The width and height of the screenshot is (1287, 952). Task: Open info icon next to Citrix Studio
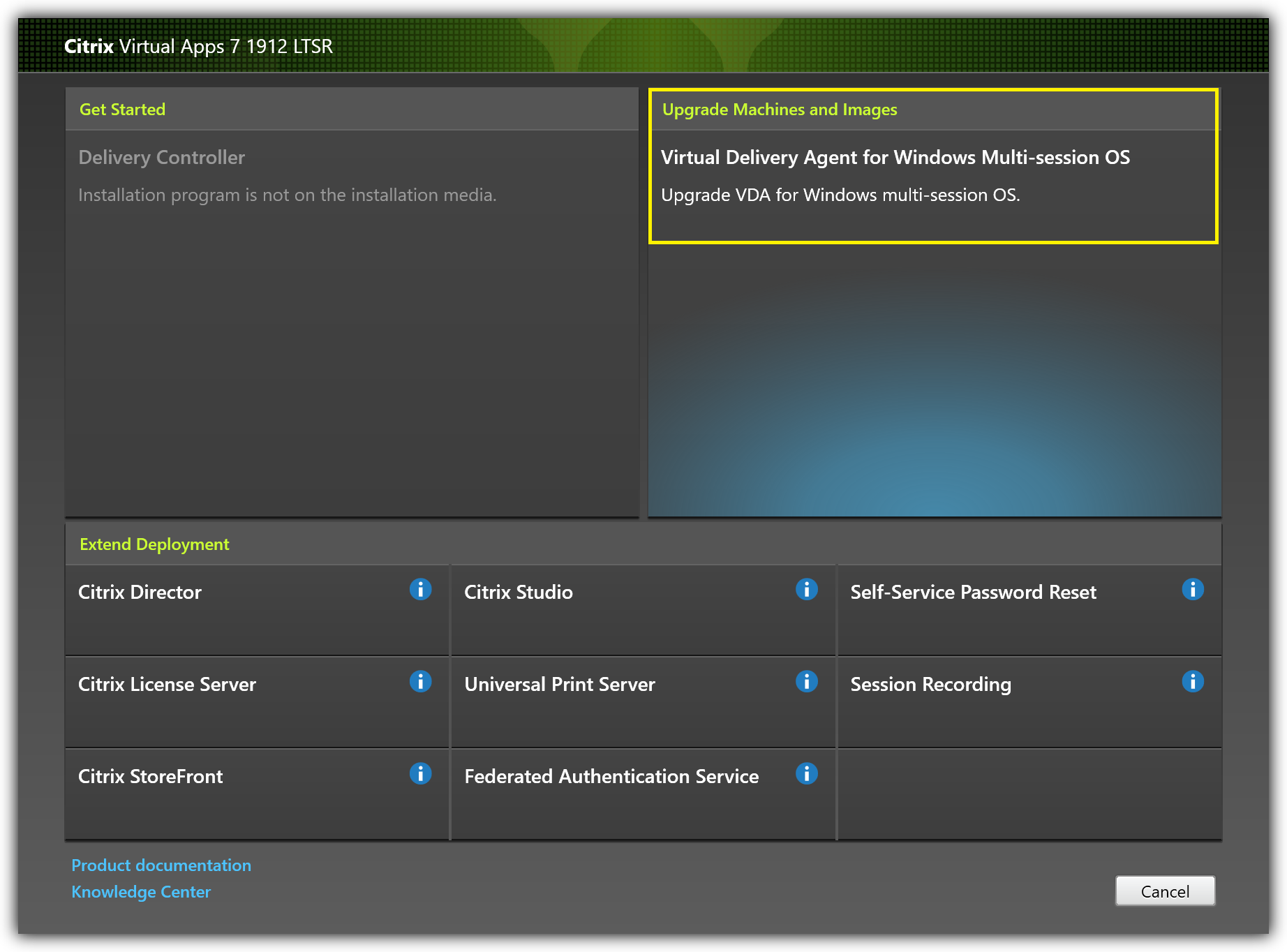(x=806, y=590)
